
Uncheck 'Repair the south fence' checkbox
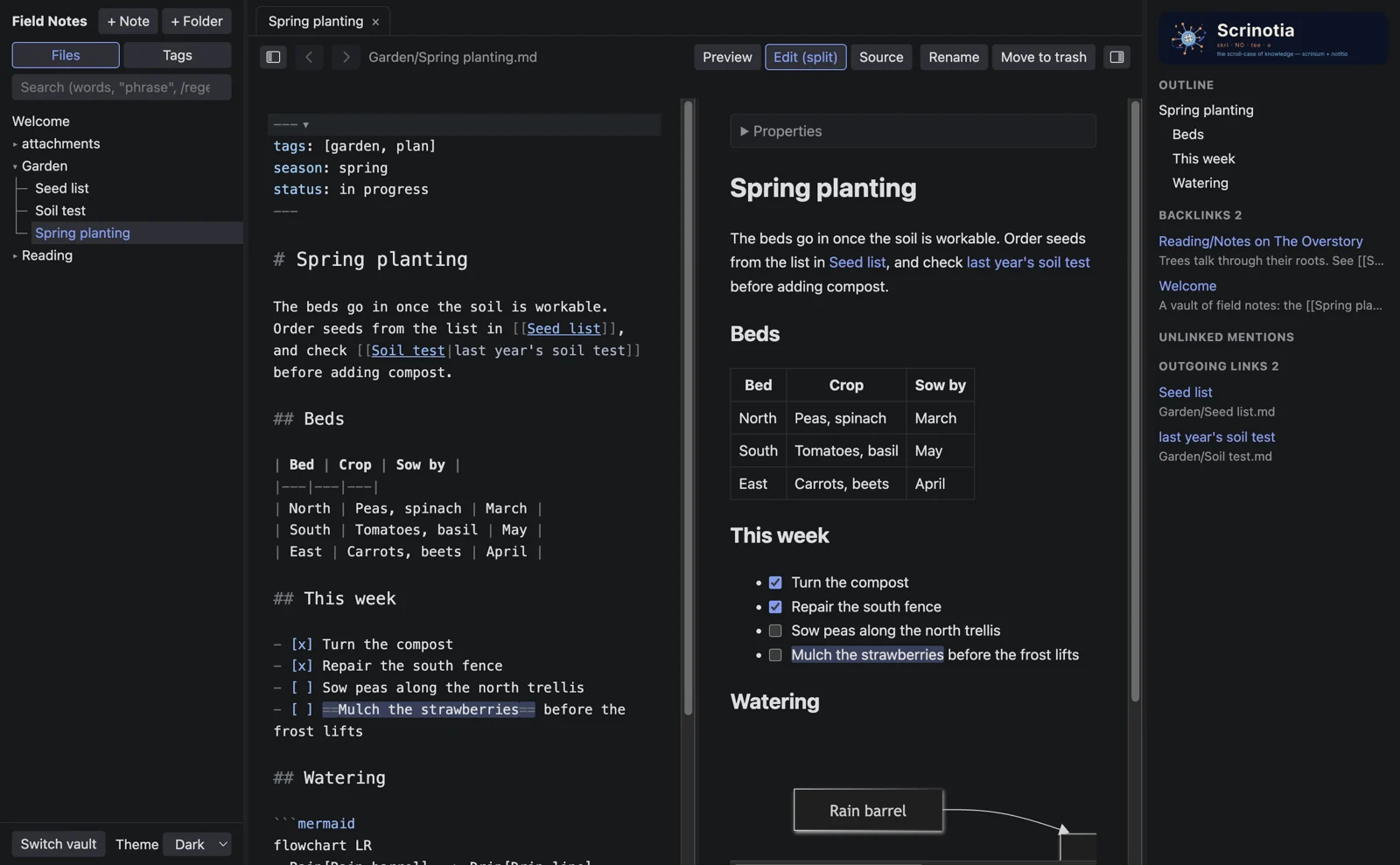pos(775,607)
